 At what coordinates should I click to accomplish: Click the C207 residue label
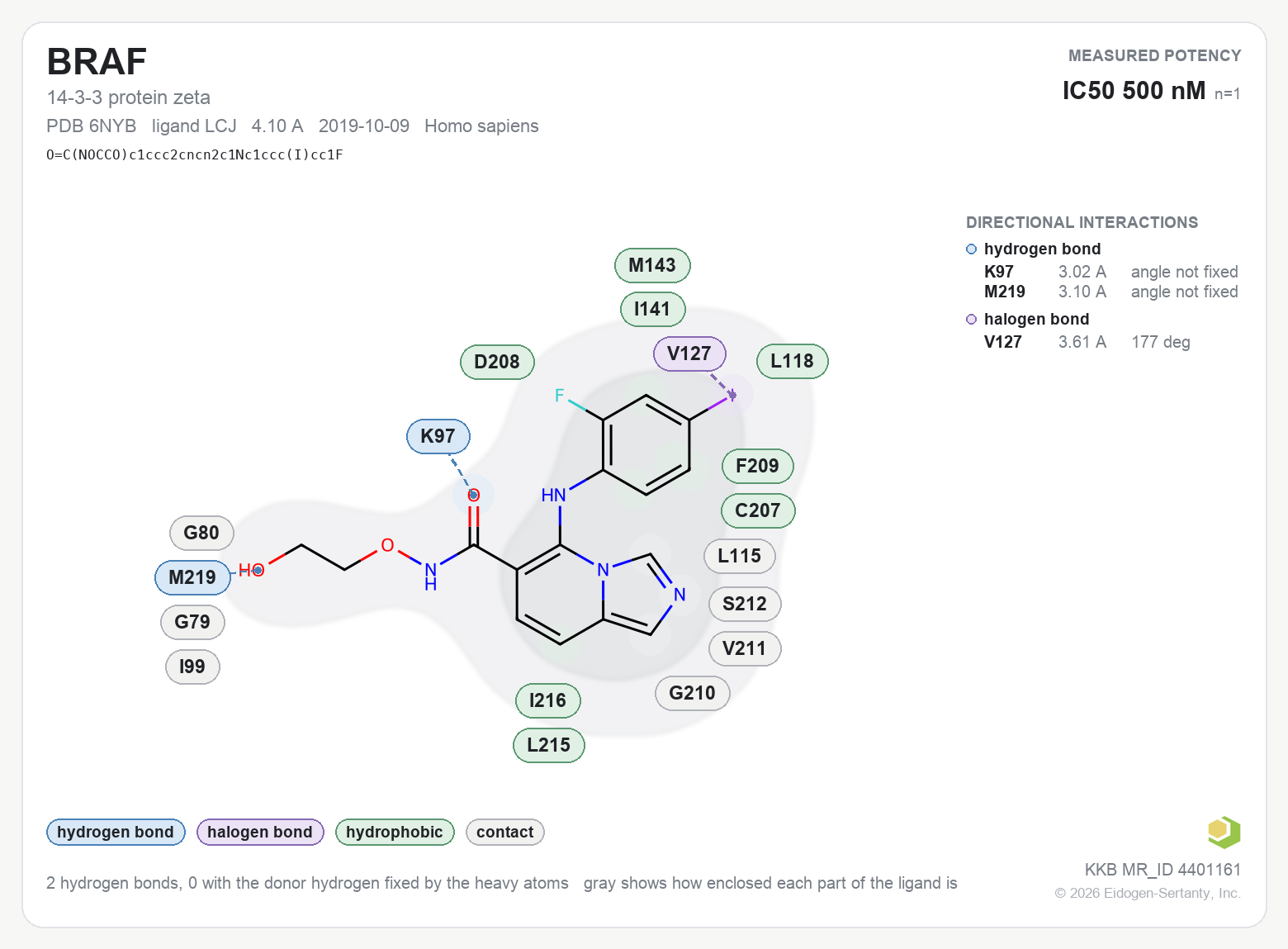point(758,510)
